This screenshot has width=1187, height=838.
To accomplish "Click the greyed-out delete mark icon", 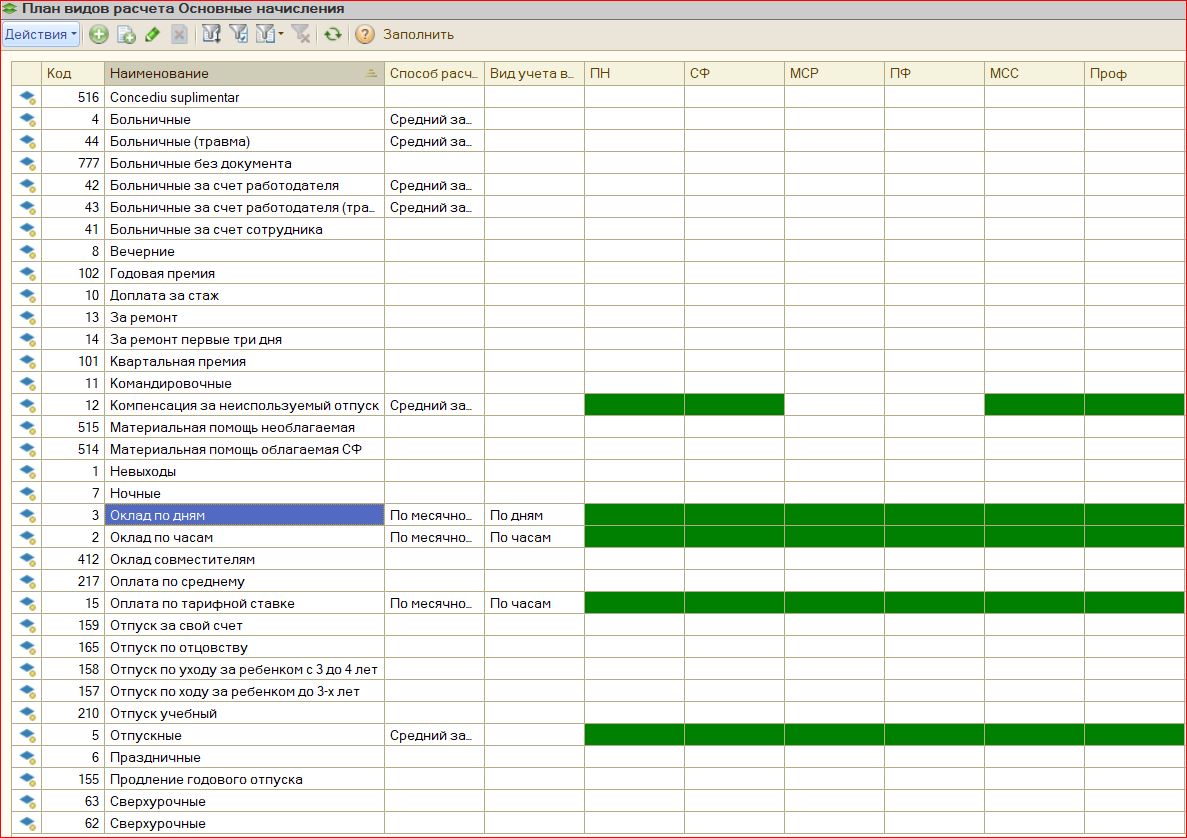I will pyautogui.click(x=179, y=34).
